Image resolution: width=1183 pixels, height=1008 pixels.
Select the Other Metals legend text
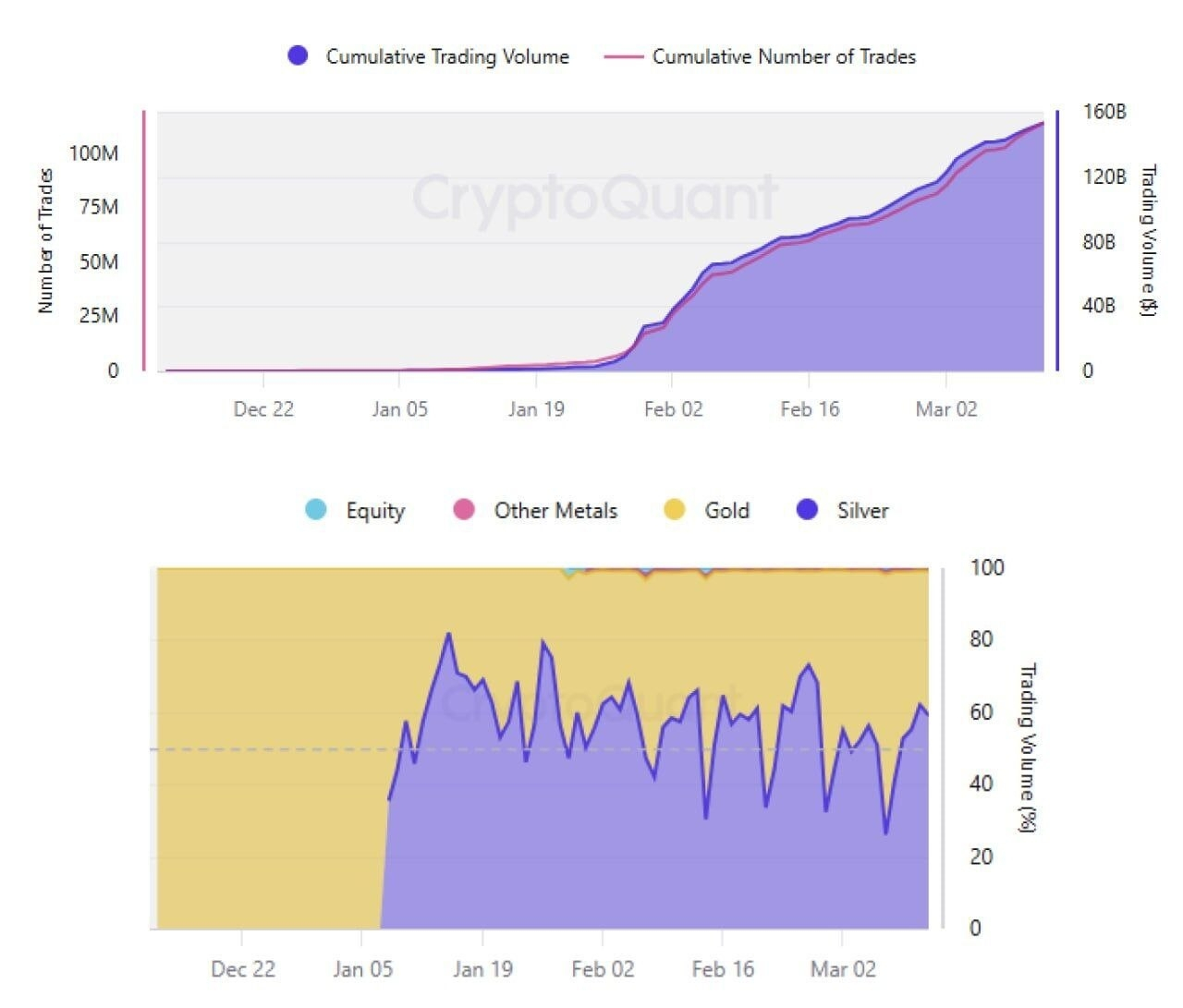[x=555, y=511]
